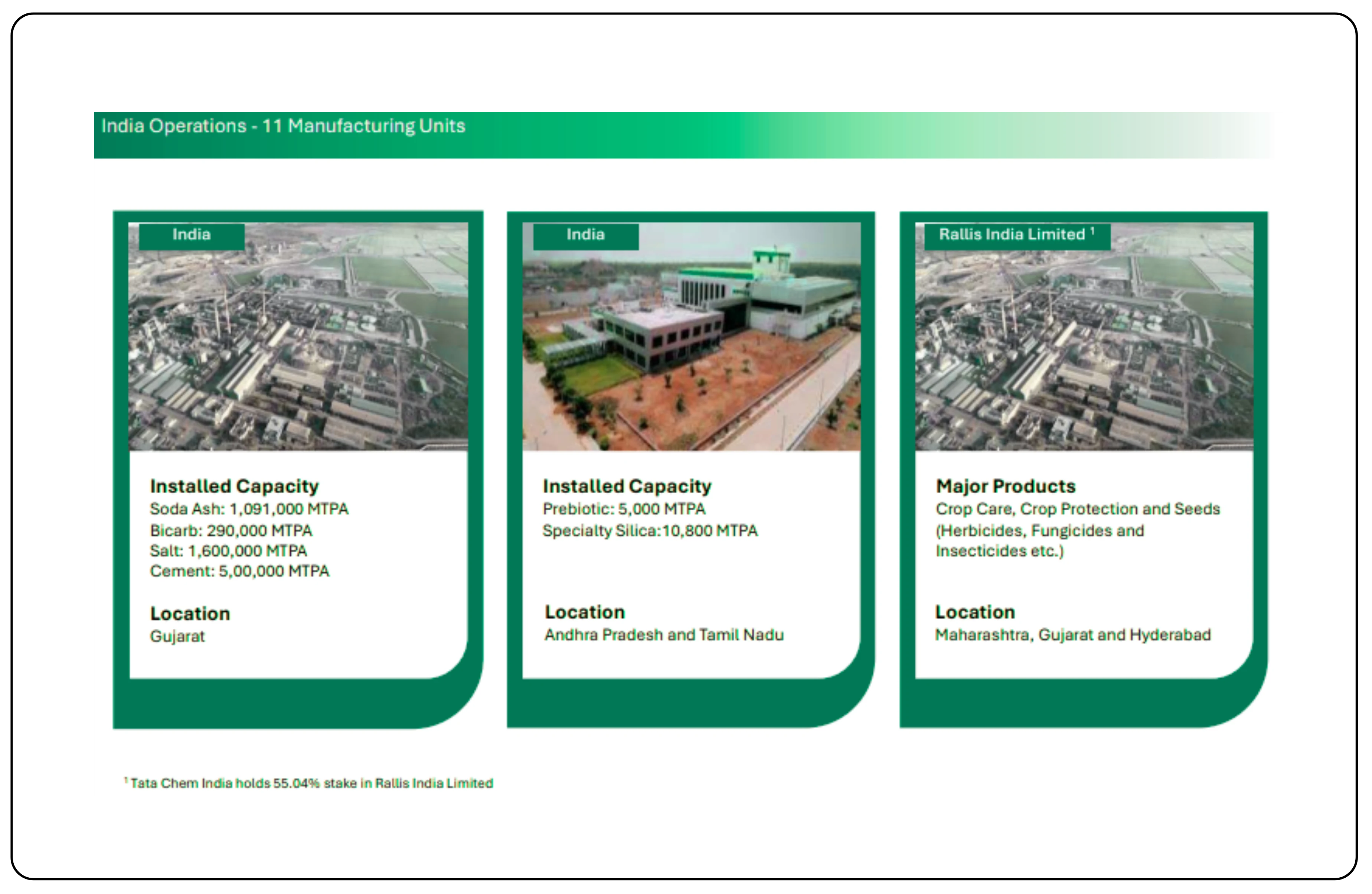Click the Major Products heading

[1005, 486]
